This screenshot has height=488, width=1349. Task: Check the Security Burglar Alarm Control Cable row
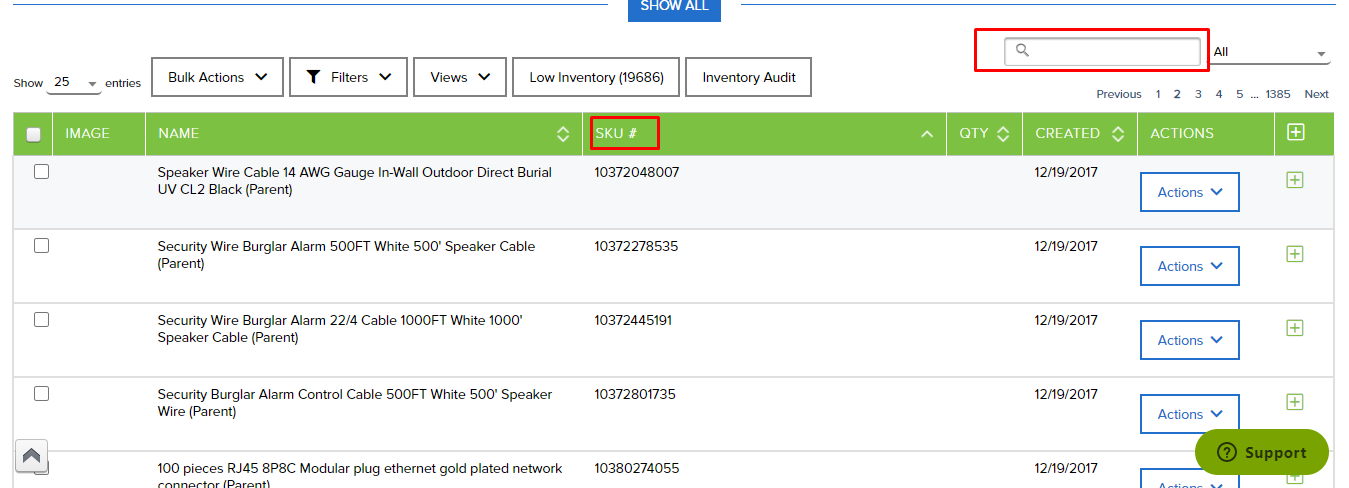click(x=41, y=394)
